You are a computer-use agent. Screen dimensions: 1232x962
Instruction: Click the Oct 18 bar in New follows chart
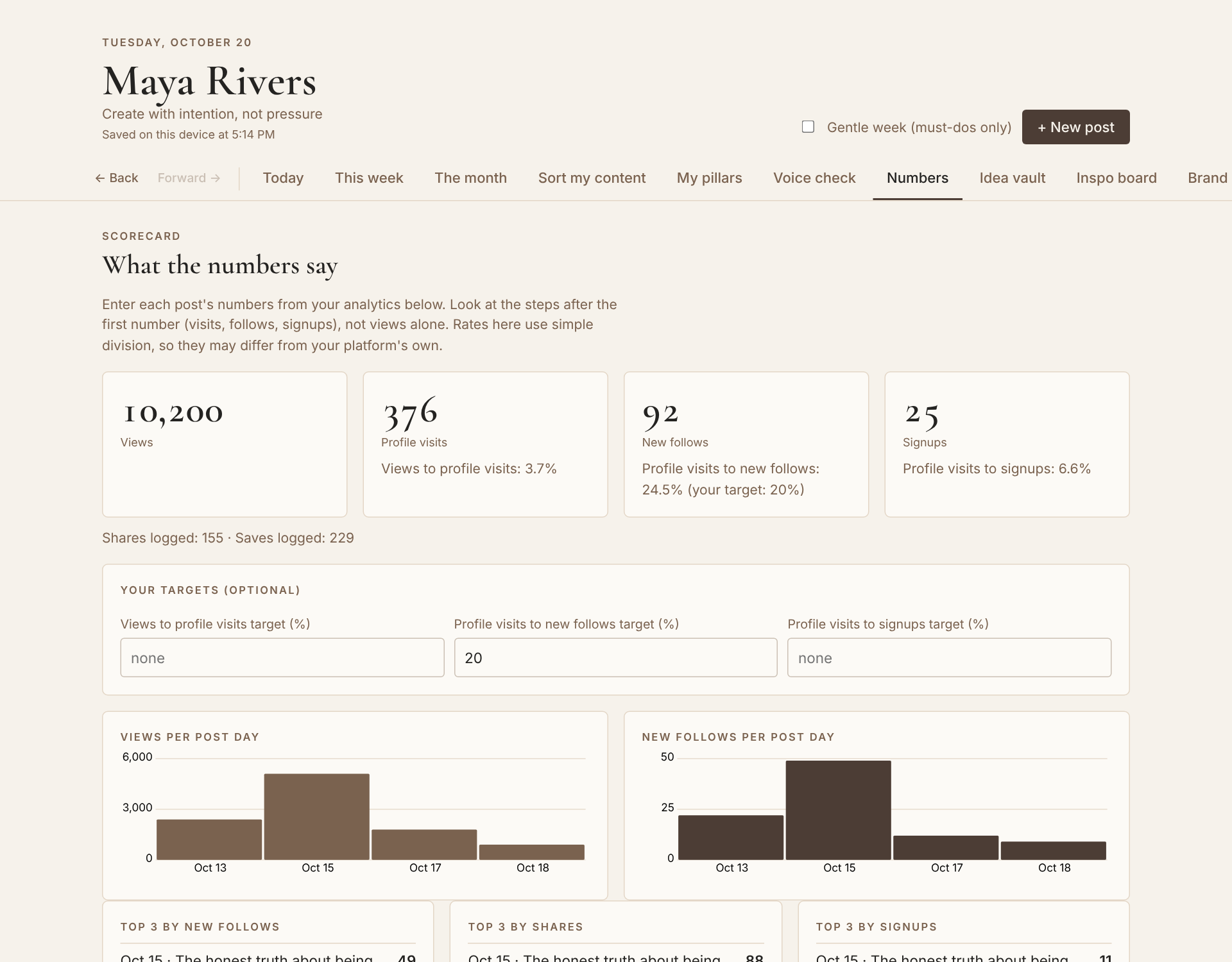pyautogui.click(x=1054, y=850)
